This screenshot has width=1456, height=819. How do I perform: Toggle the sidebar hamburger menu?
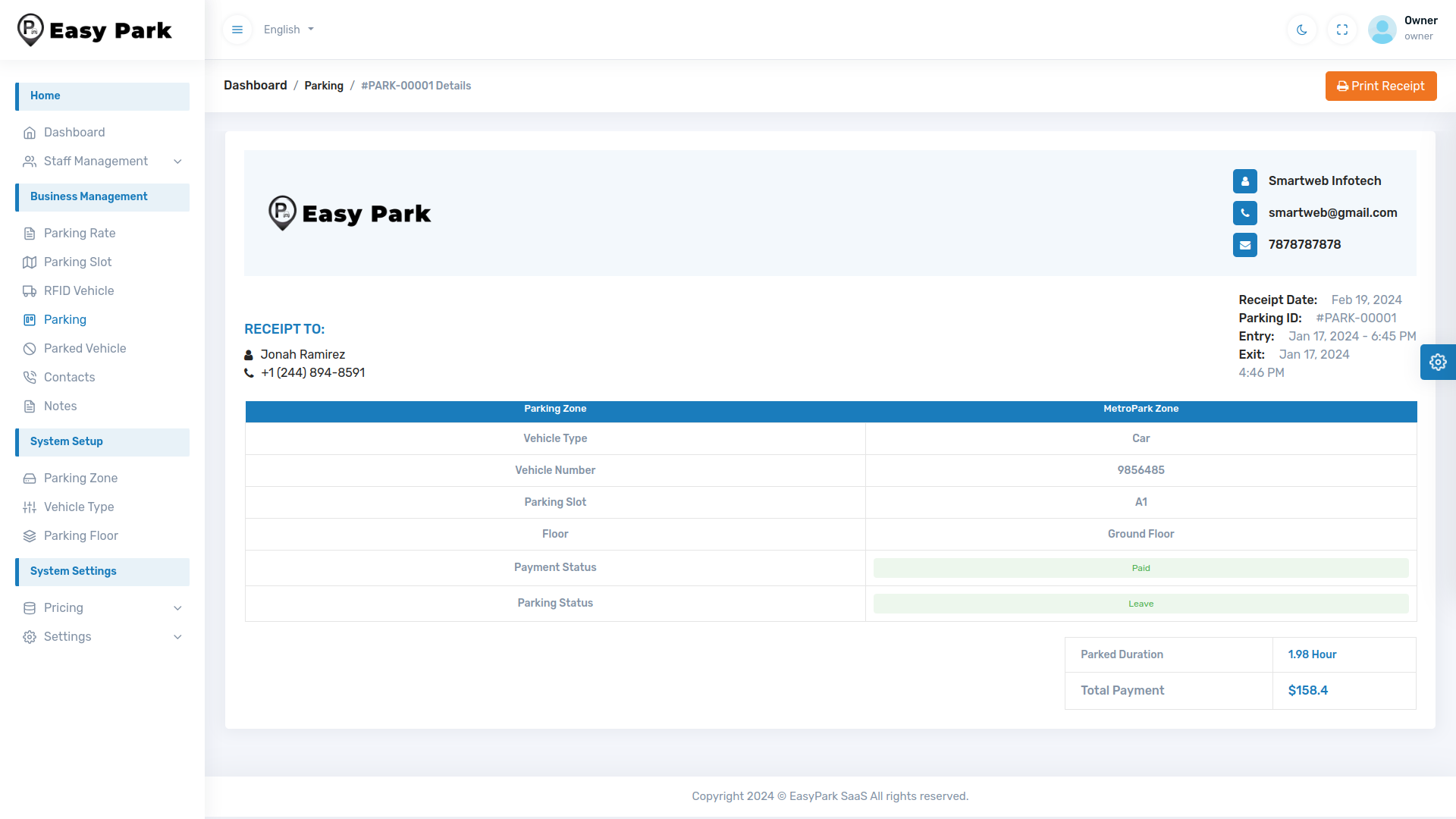pyautogui.click(x=237, y=29)
